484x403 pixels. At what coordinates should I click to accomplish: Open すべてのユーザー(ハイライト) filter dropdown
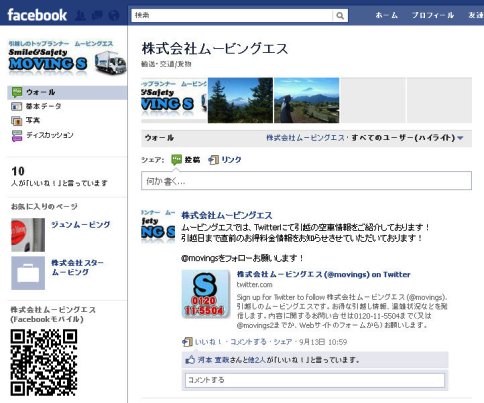[407, 138]
